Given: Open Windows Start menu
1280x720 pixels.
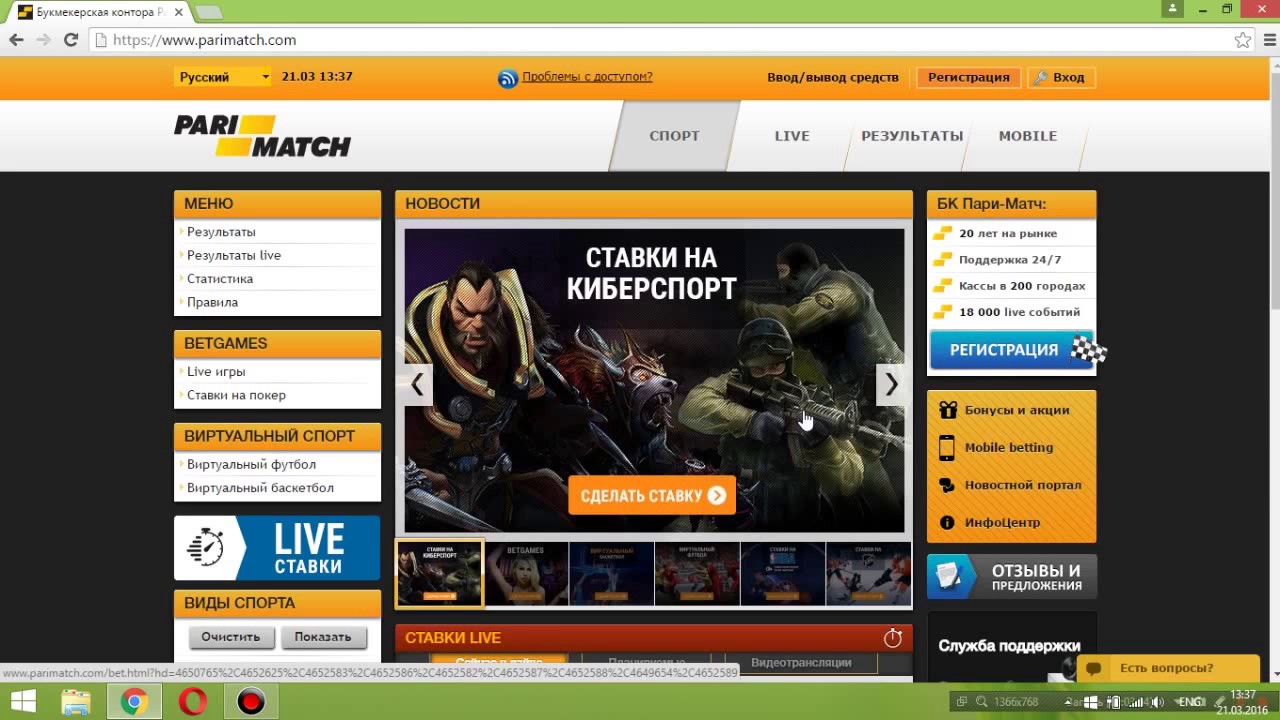Looking at the screenshot, I should point(24,702).
